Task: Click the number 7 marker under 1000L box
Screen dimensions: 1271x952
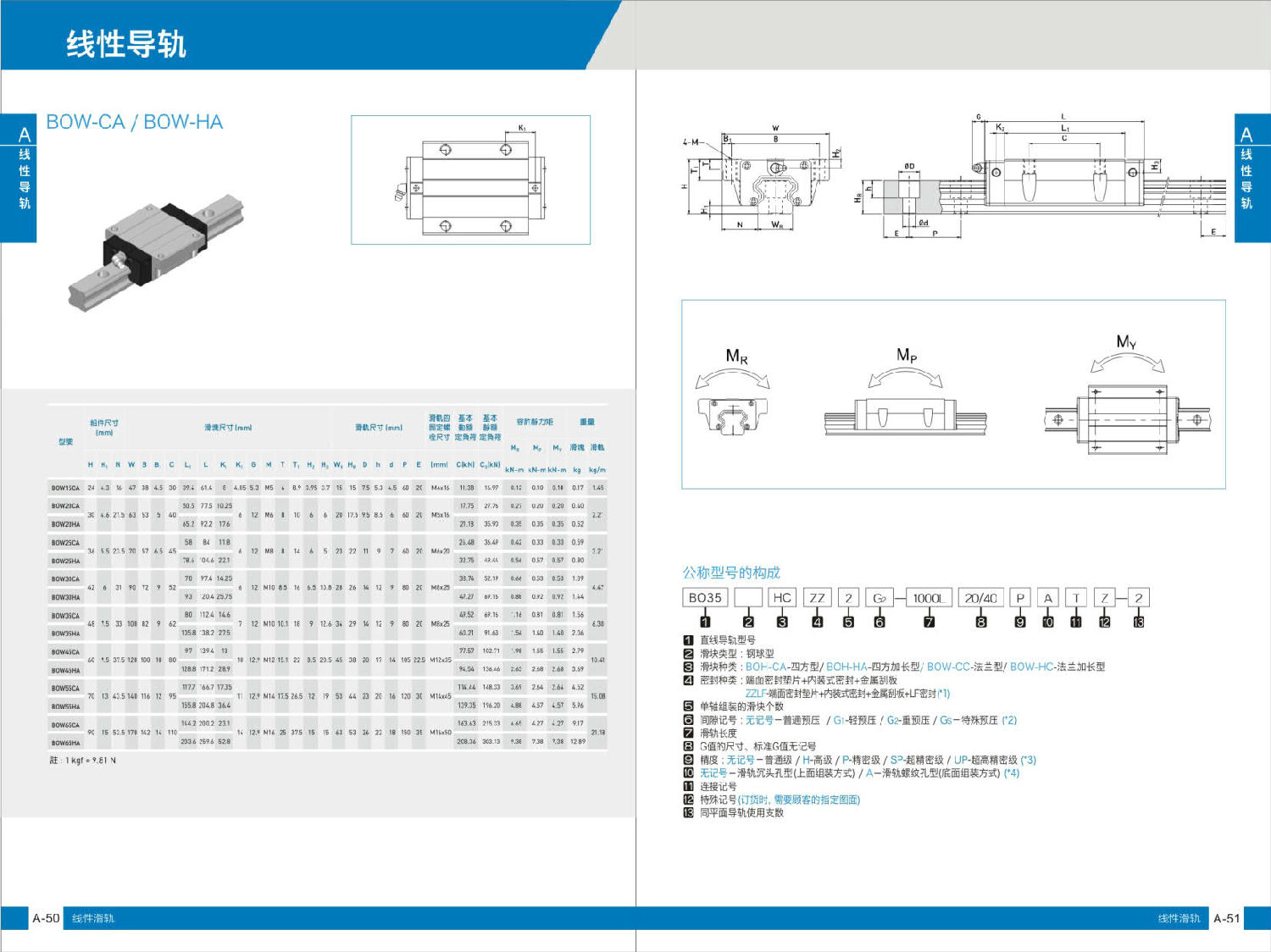Action: click(929, 622)
